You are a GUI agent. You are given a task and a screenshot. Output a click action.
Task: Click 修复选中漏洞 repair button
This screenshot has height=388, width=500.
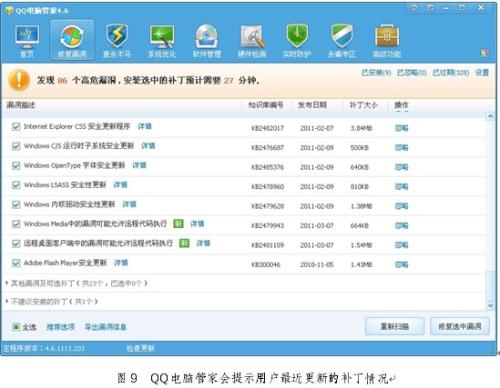click(x=460, y=326)
